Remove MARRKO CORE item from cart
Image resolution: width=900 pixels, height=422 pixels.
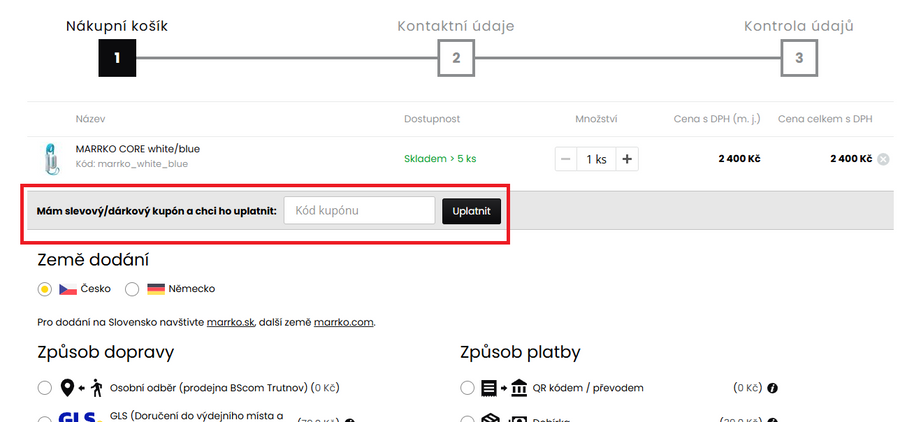[883, 159]
